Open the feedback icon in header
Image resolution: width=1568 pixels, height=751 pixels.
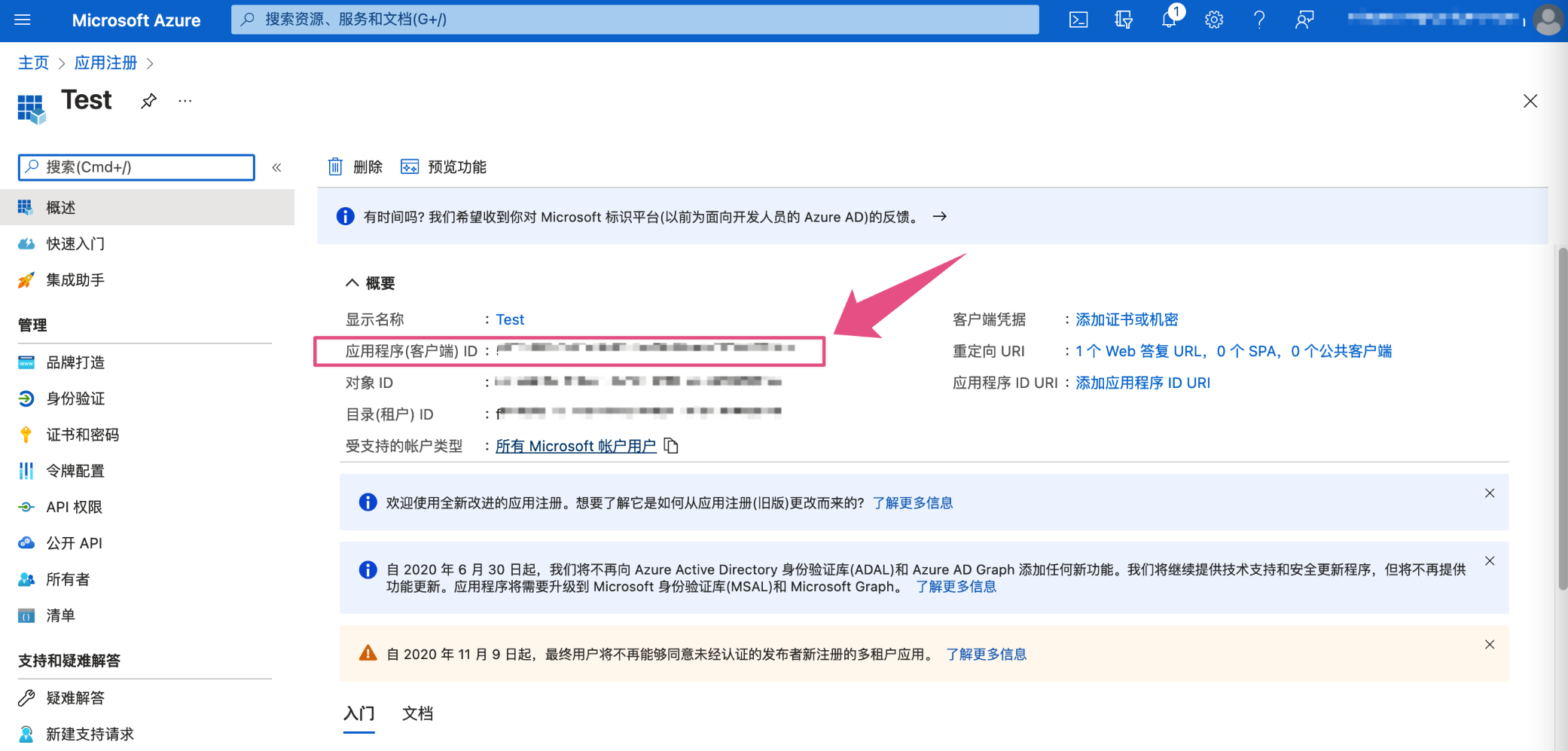pos(1304,20)
